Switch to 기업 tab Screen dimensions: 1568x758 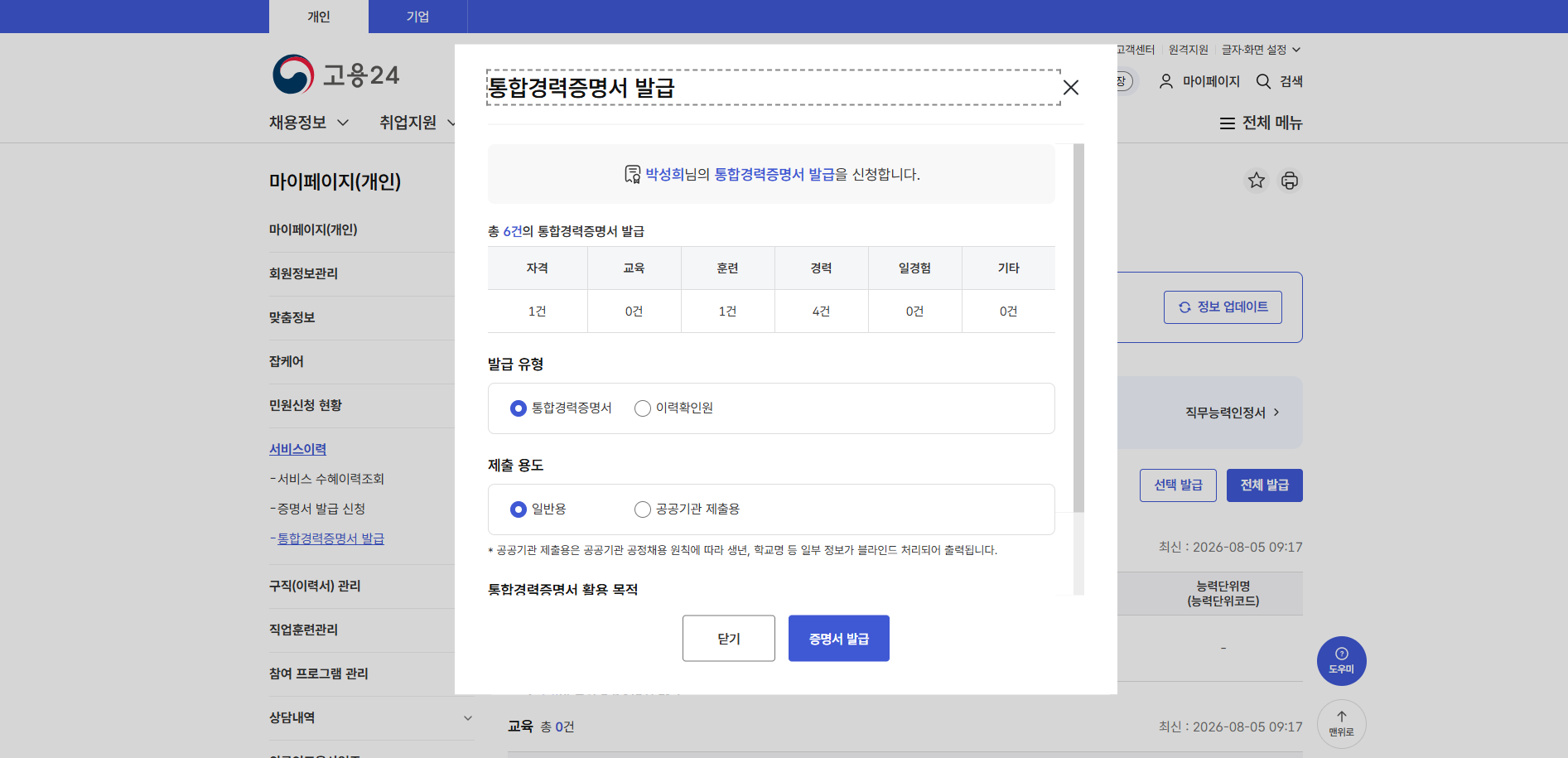417,17
